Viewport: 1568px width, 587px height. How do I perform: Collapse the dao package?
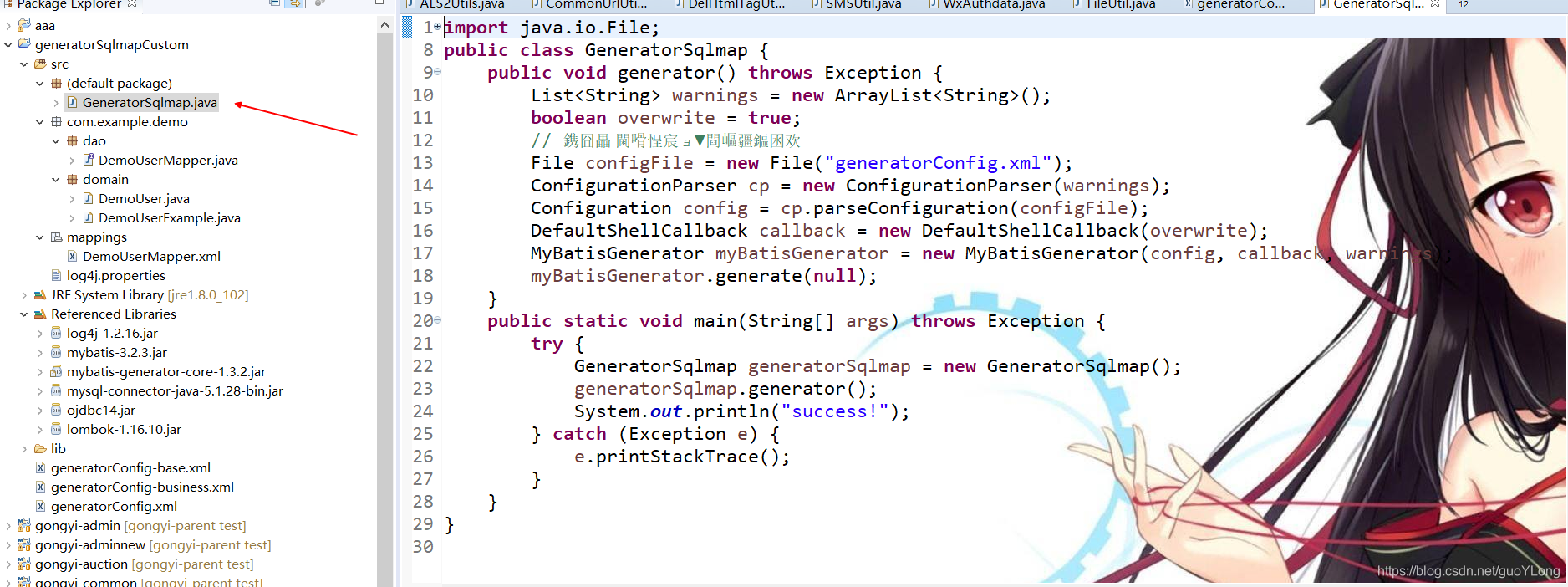(x=56, y=140)
